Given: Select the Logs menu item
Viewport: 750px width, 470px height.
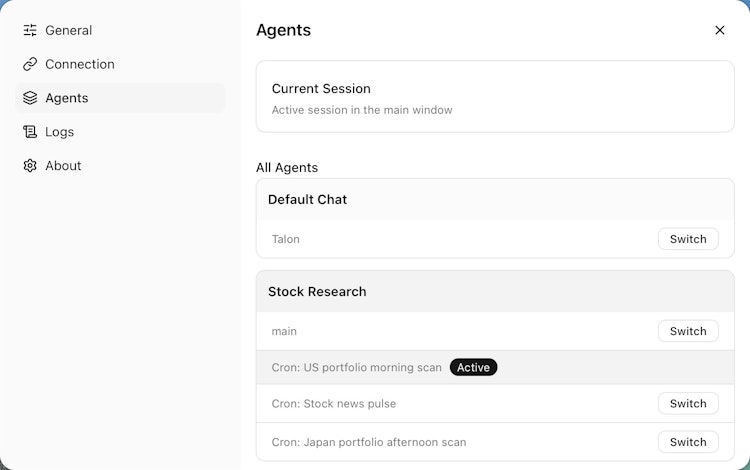Looking at the screenshot, I should (x=59, y=132).
